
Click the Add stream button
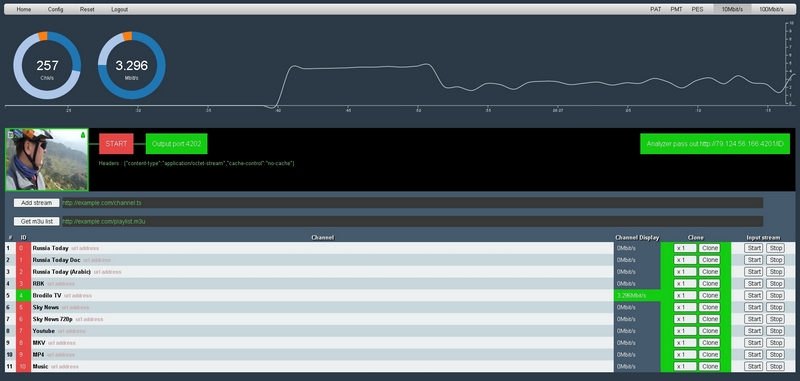tap(37, 203)
